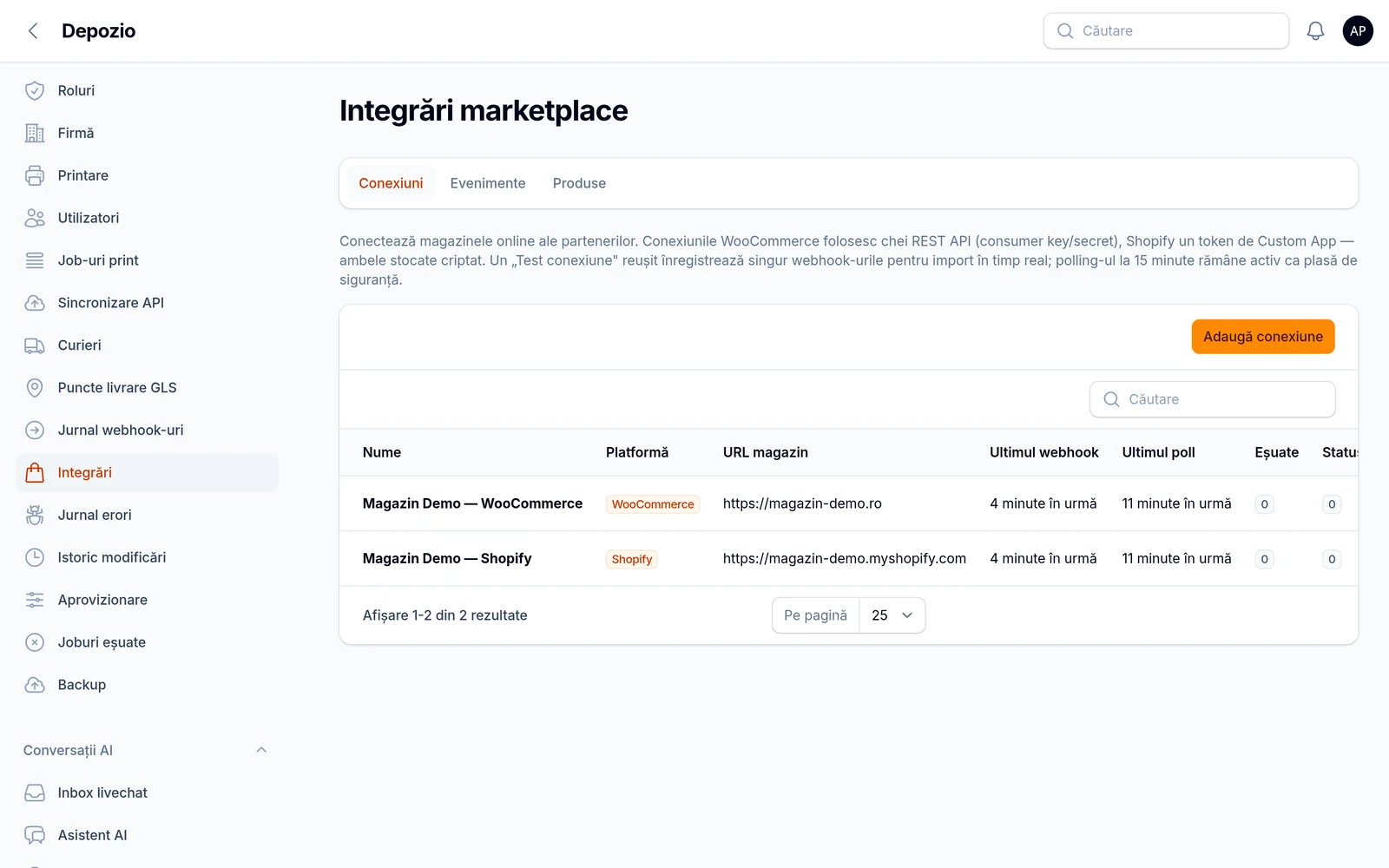Click the Inbox livechat tray icon
This screenshot has height=868, width=1389.
pos(35,793)
